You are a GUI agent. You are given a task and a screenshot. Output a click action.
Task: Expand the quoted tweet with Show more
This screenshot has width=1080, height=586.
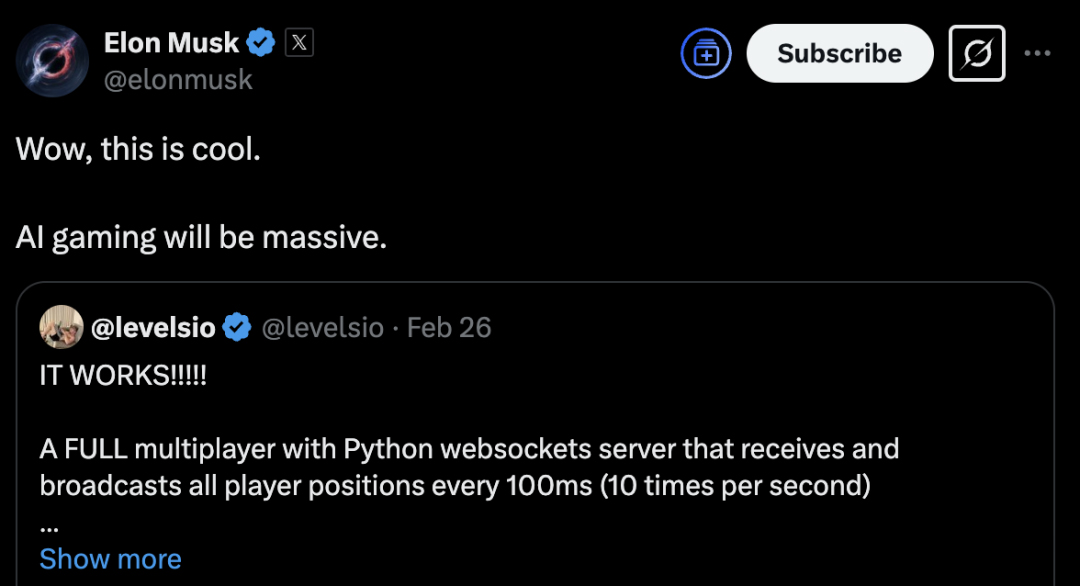pyautogui.click(x=110, y=559)
